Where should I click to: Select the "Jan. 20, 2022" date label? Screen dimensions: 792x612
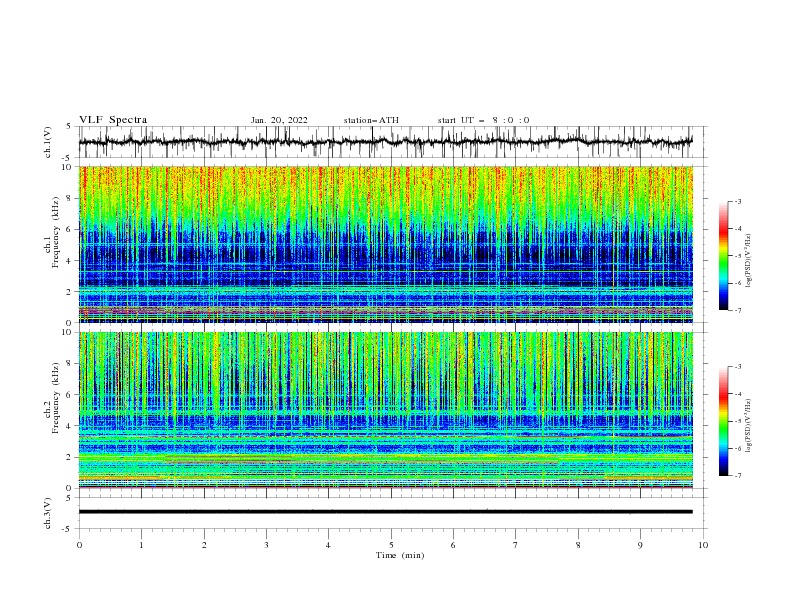tap(279, 120)
